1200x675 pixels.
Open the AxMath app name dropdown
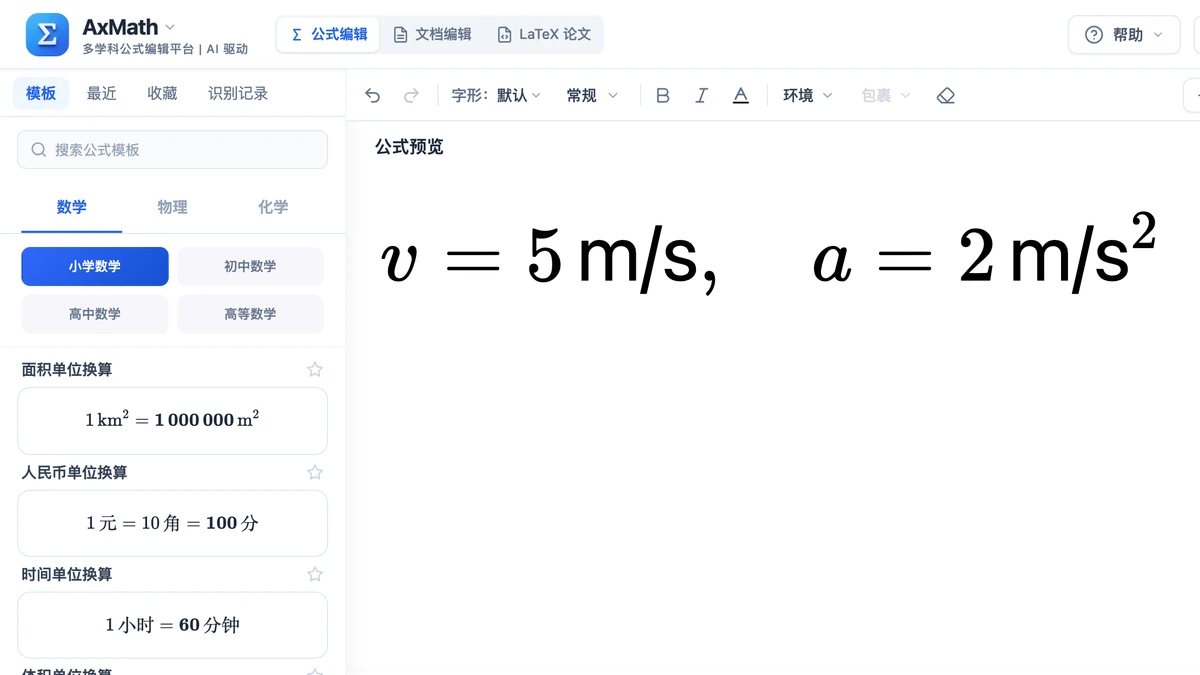pos(129,27)
